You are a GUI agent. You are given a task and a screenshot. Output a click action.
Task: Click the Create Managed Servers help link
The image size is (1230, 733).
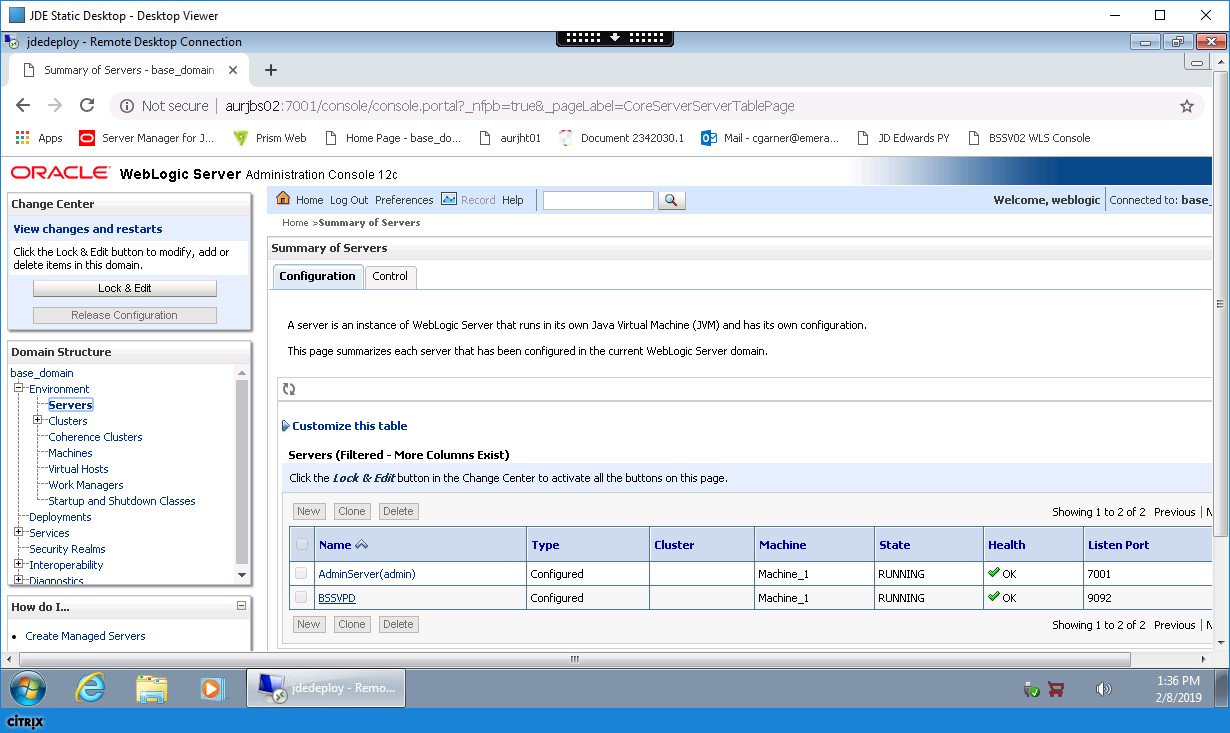(85, 636)
